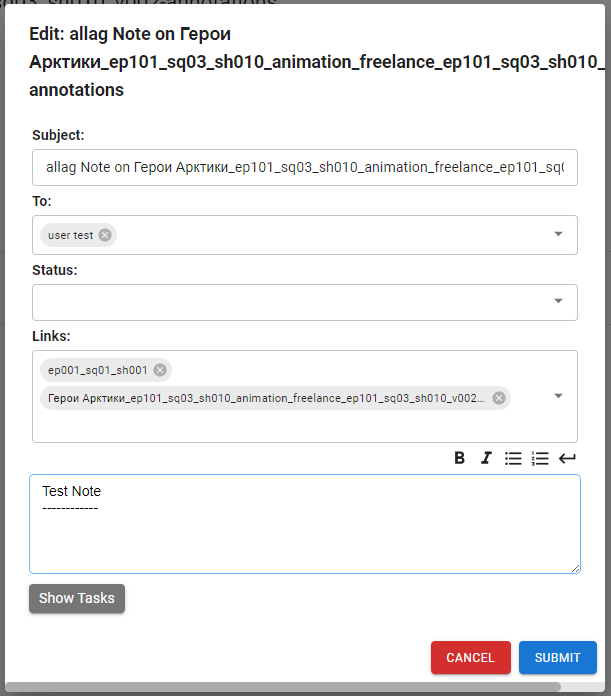
Task: Expand the Status dropdown
Action: pyautogui.click(x=558, y=302)
